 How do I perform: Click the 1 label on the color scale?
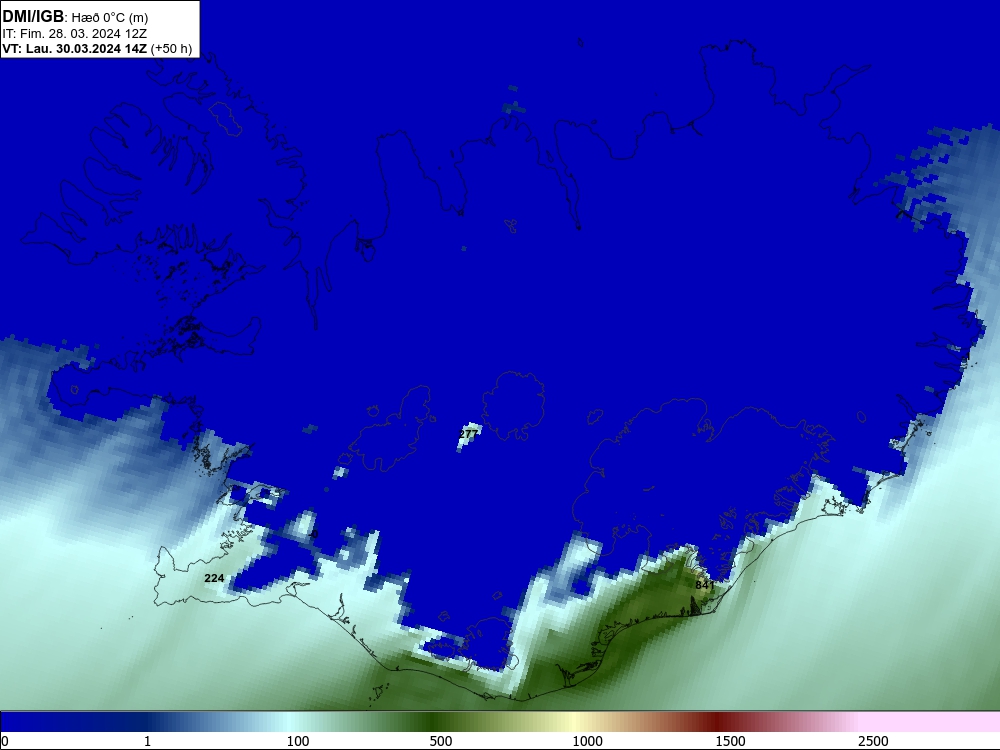click(147, 741)
